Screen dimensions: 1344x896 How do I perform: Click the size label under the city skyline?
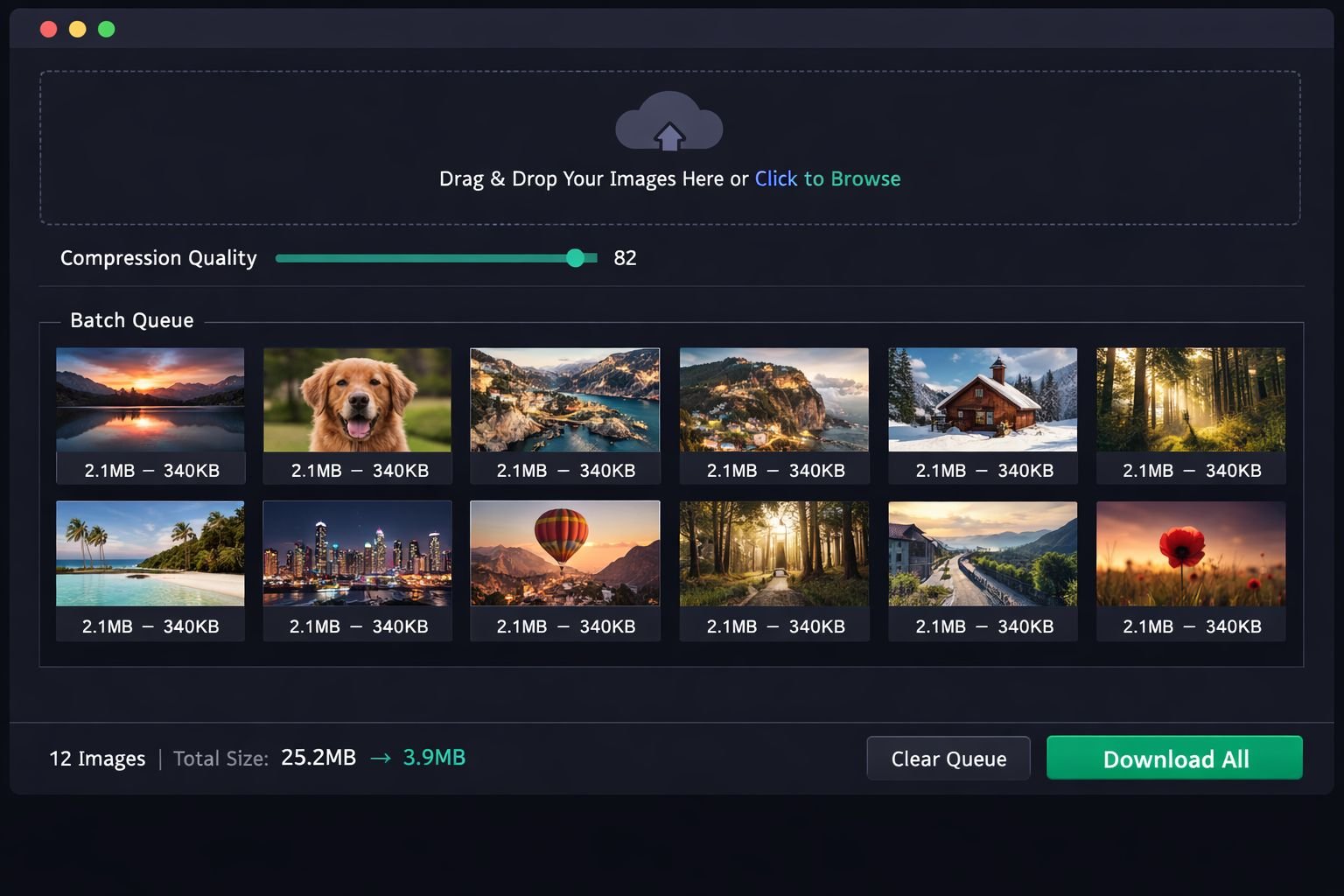(359, 626)
